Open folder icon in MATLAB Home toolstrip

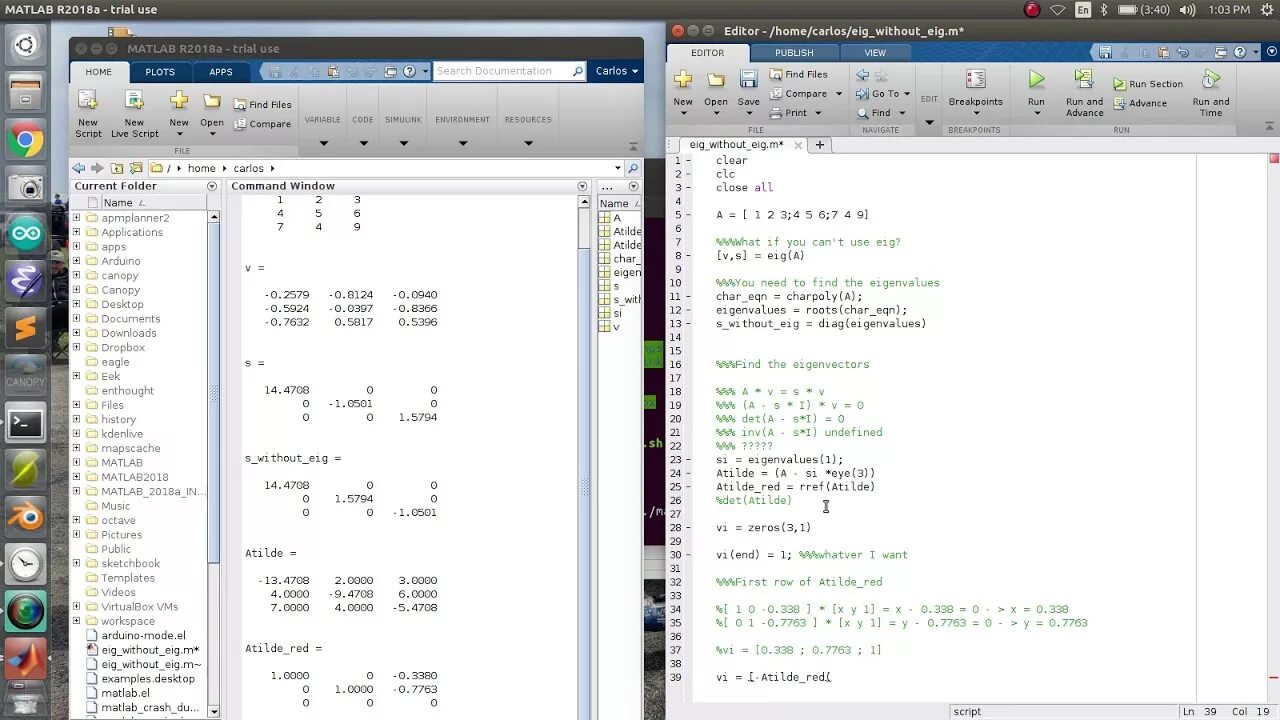[x=212, y=101]
